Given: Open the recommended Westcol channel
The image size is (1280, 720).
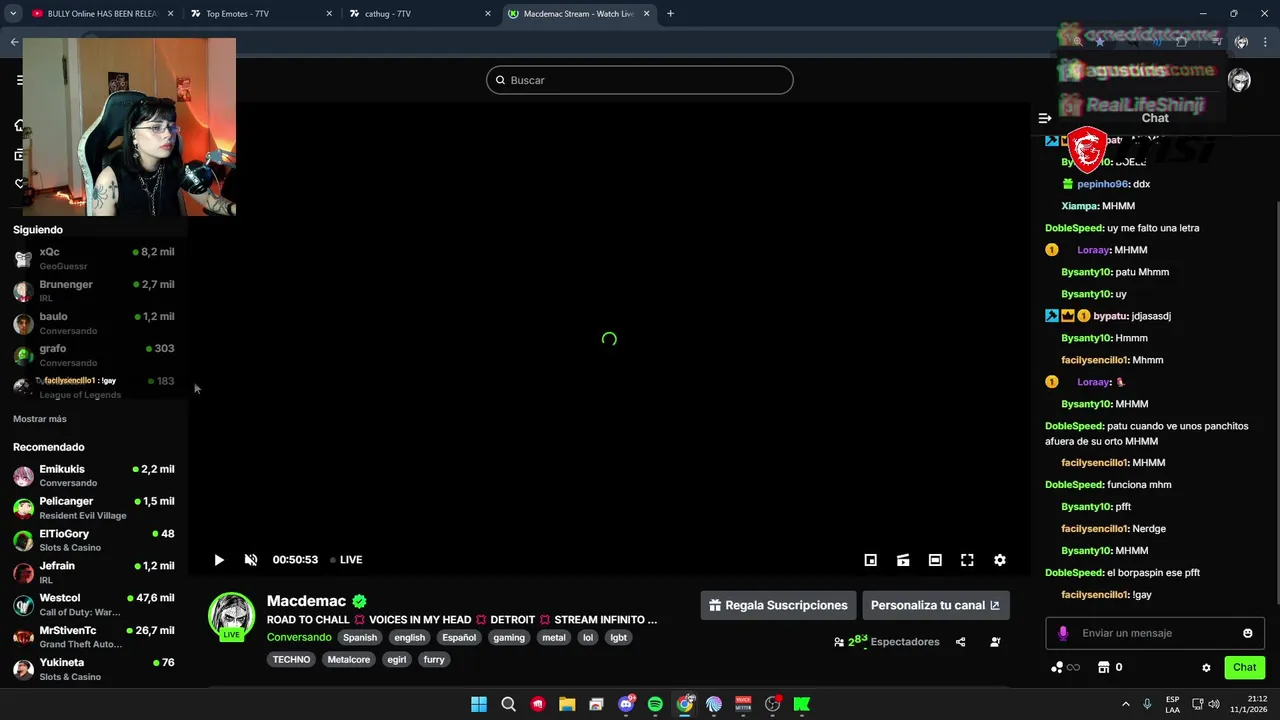Looking at the screenshot, I should [94, 605].
